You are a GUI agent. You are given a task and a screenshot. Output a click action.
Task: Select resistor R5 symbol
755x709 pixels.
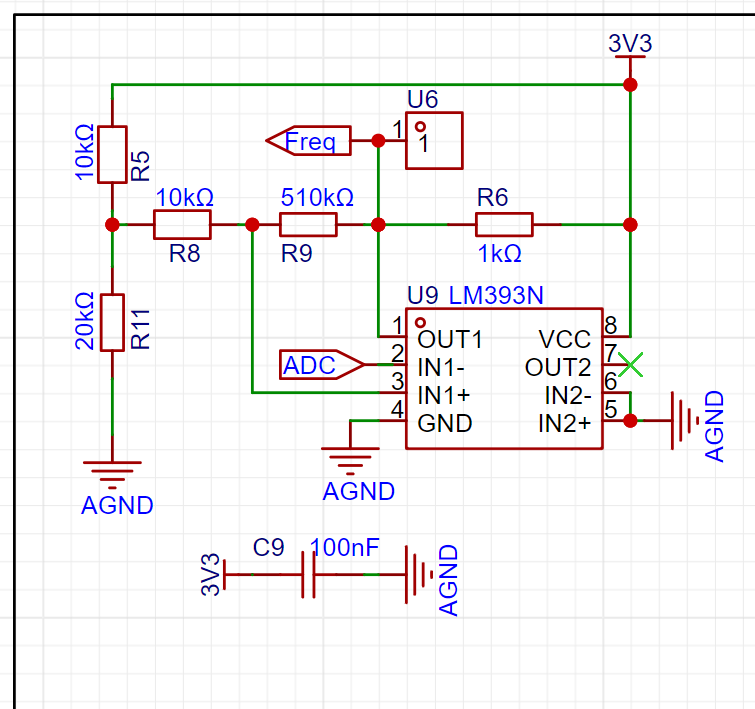[112, 155]
